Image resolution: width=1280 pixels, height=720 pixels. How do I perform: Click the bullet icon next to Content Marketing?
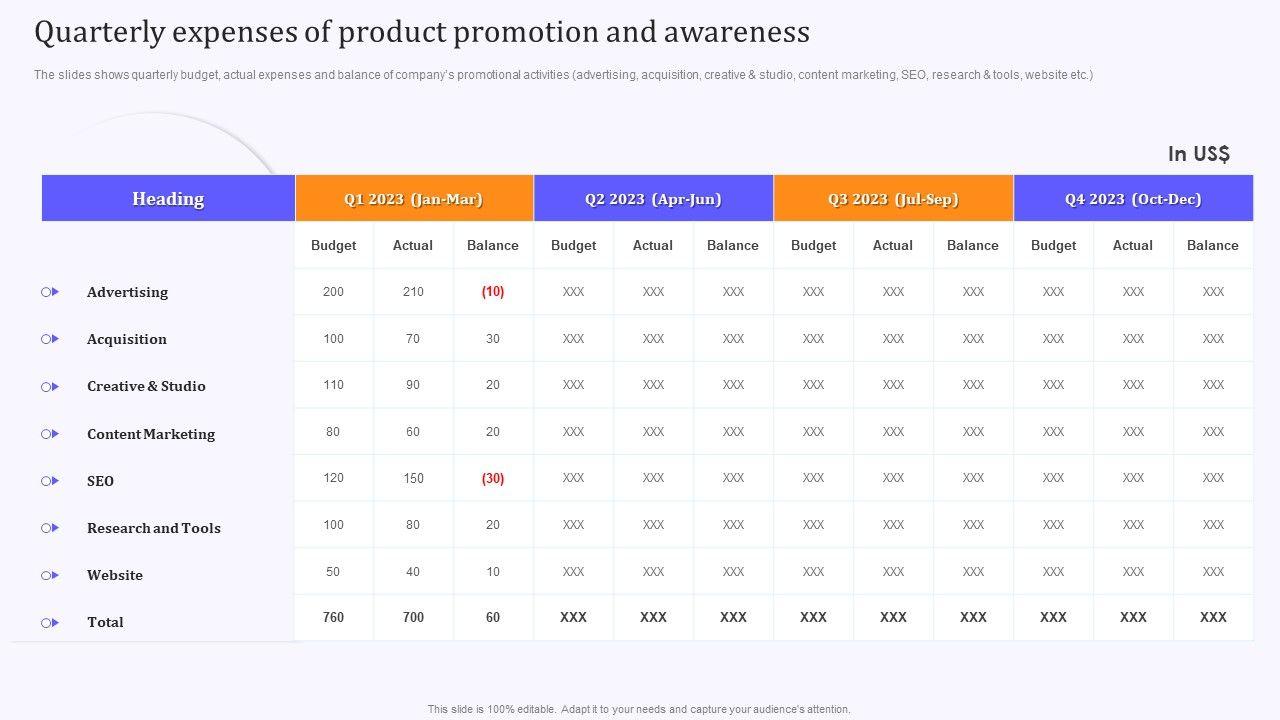pyautogui.click(x=50, y=434)
